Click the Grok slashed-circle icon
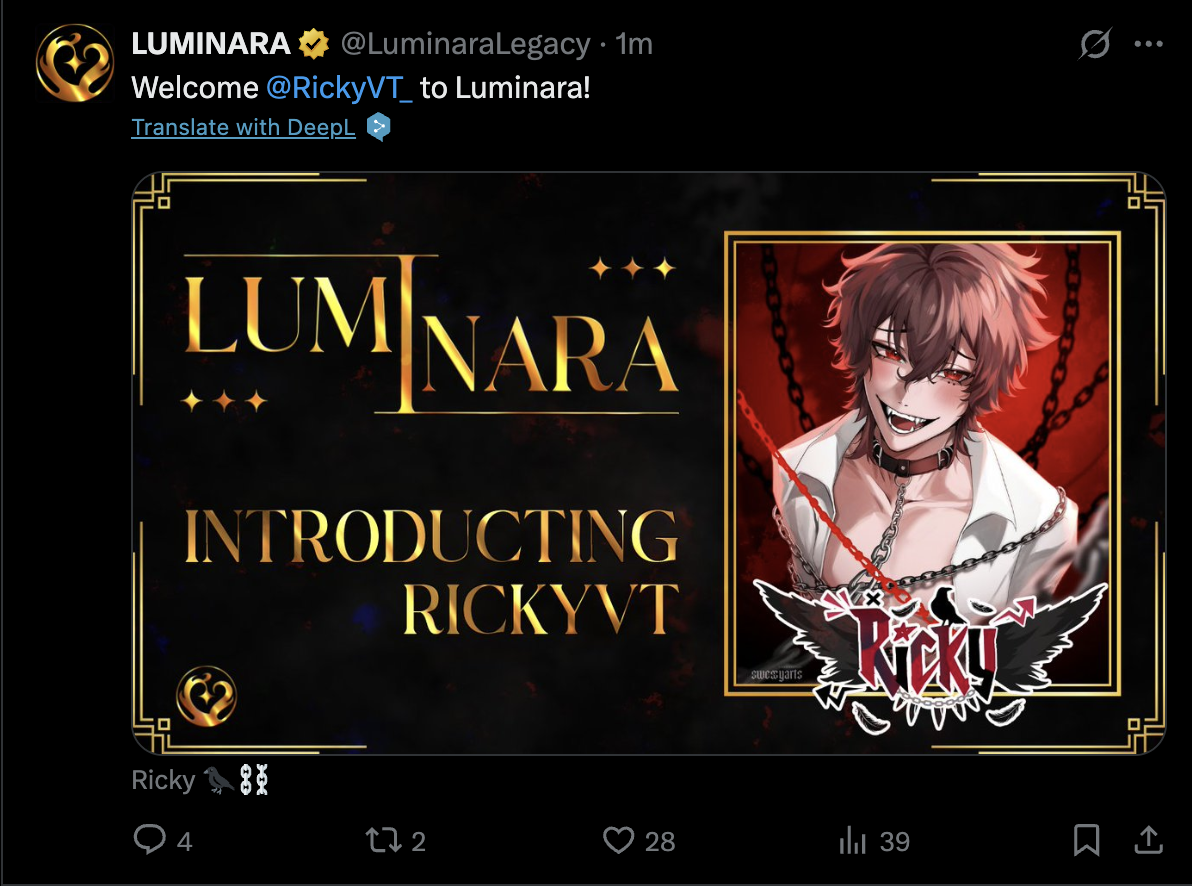 click(x=1095, y=43)
